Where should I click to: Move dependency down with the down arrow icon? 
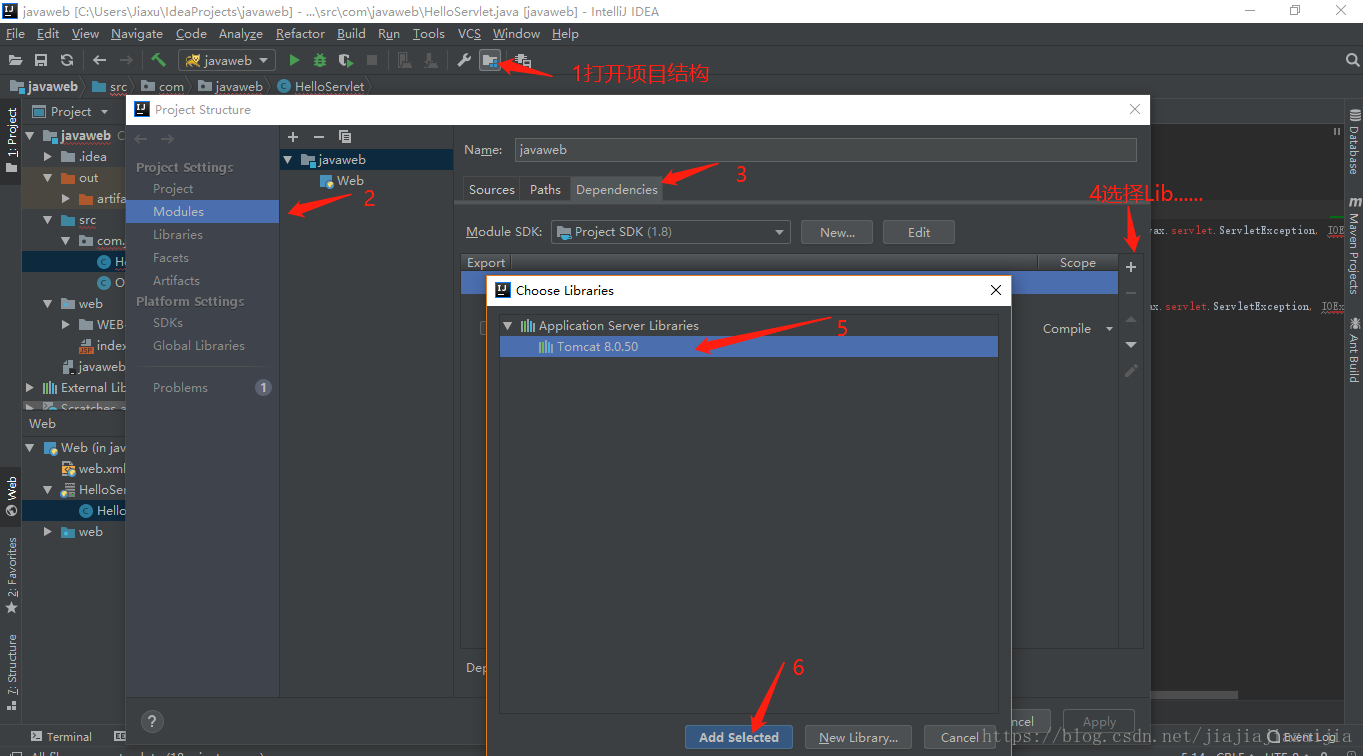(1131, 345)
